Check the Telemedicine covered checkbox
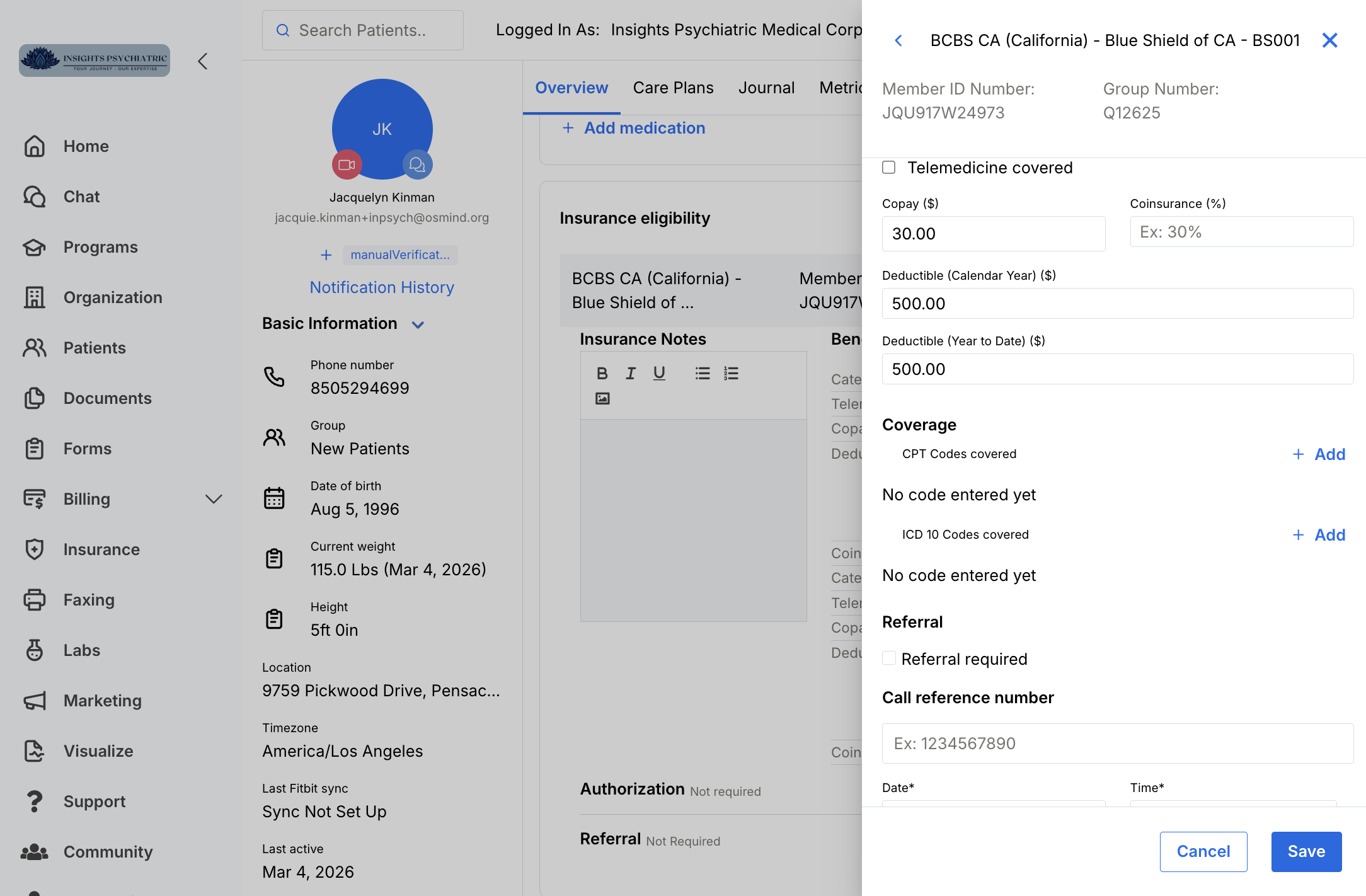 [x=888, y=167]
